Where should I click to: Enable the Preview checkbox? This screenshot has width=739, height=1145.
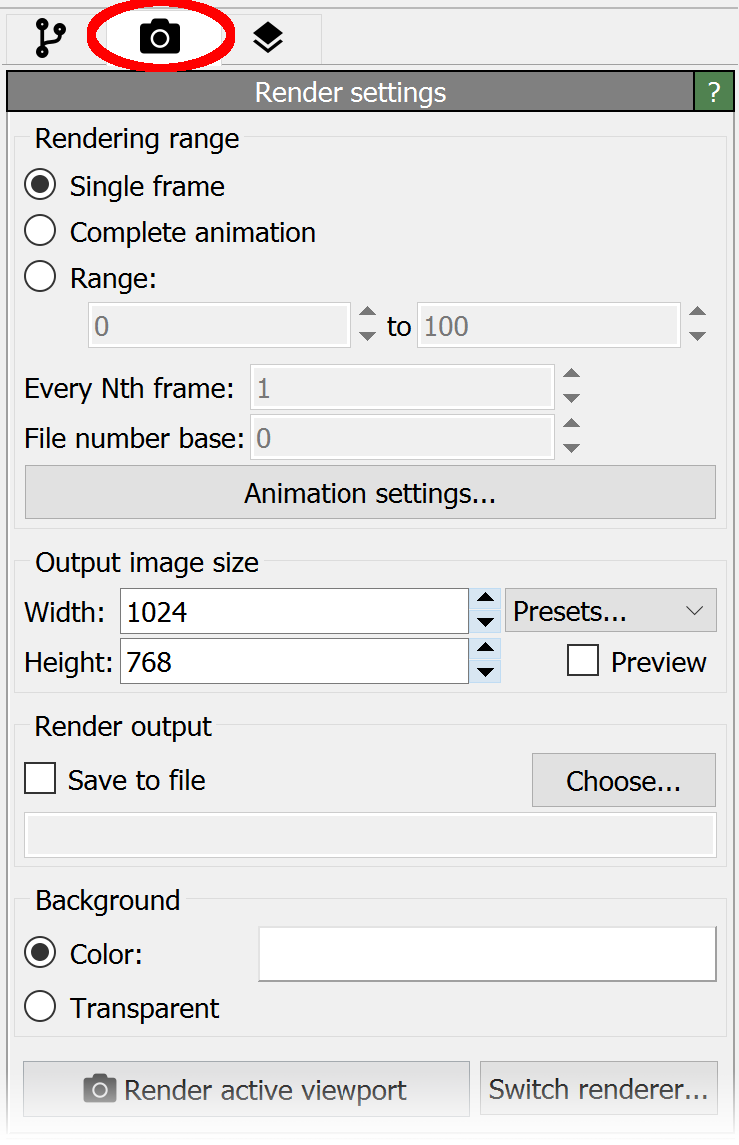tap(583, 662)
